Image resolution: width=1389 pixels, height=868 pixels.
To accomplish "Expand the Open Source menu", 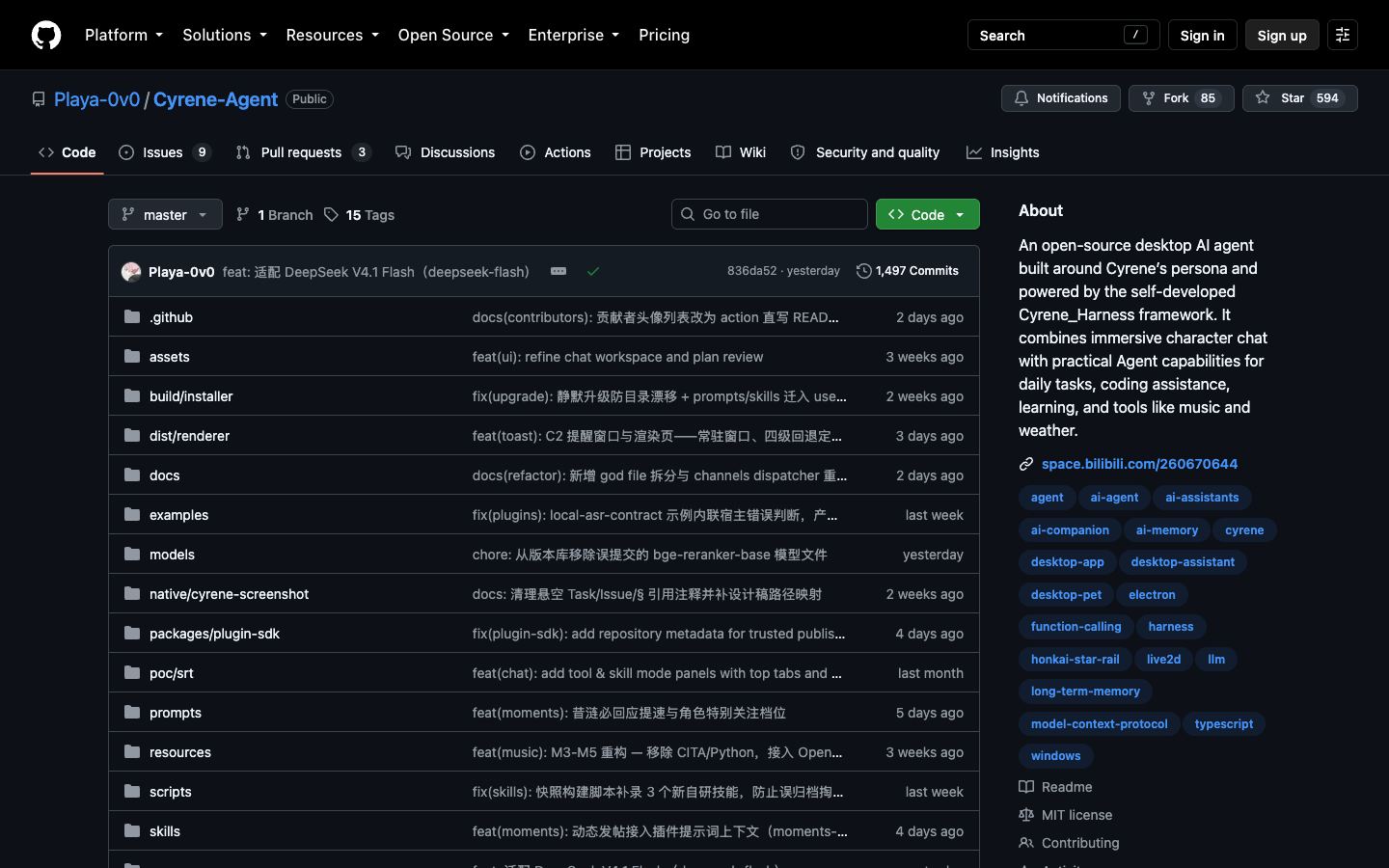I will point(453,35).
